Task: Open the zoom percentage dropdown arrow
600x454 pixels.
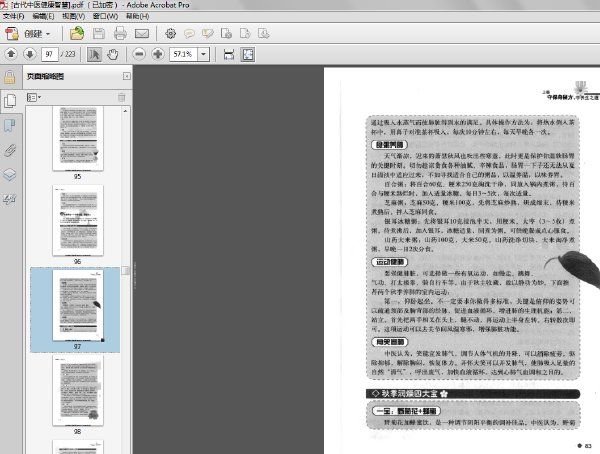Action: point(207,54)
